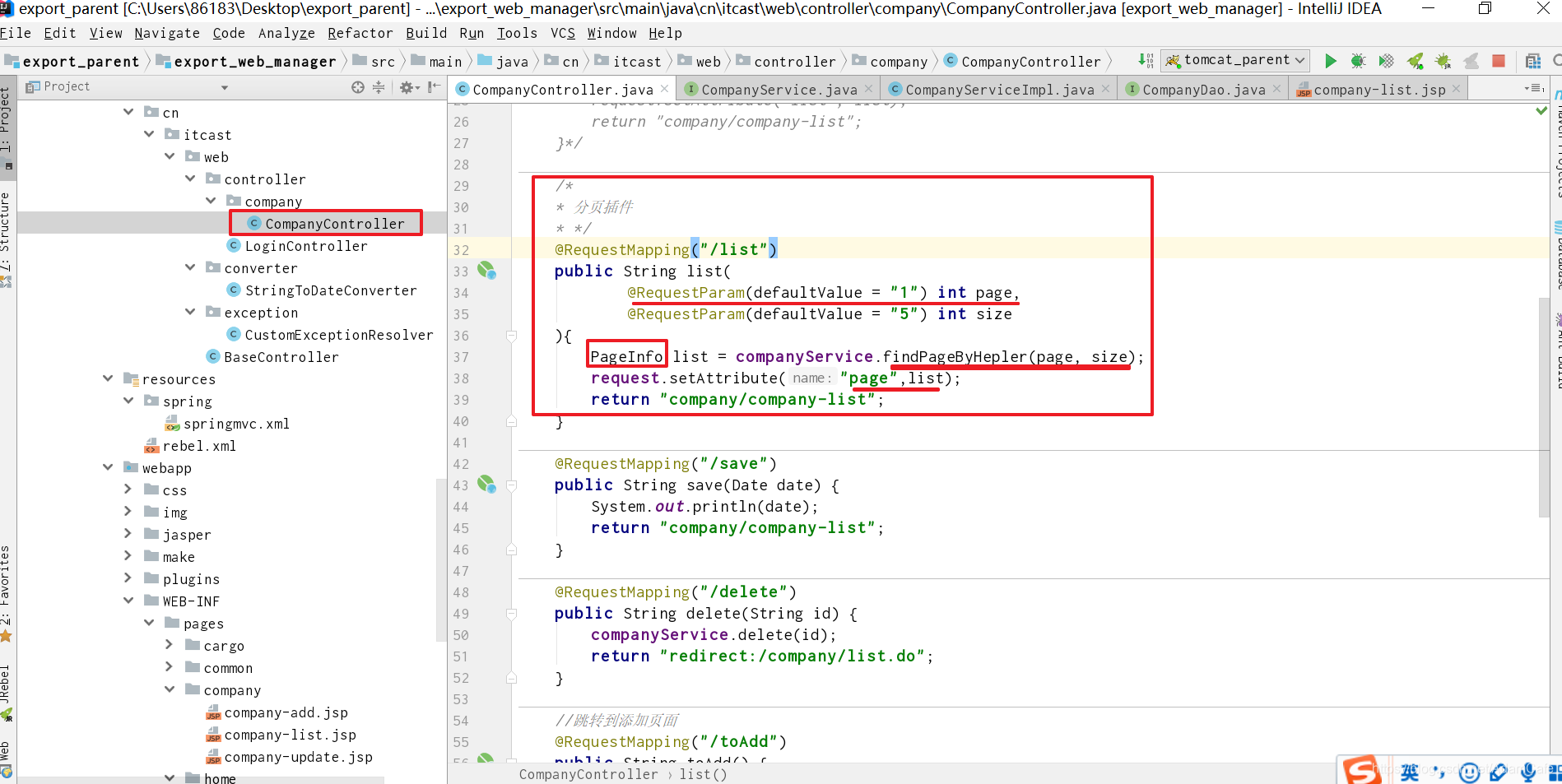Collapse the controller folder
This screenshot has width=1562, height=784.
click(190, 178)
